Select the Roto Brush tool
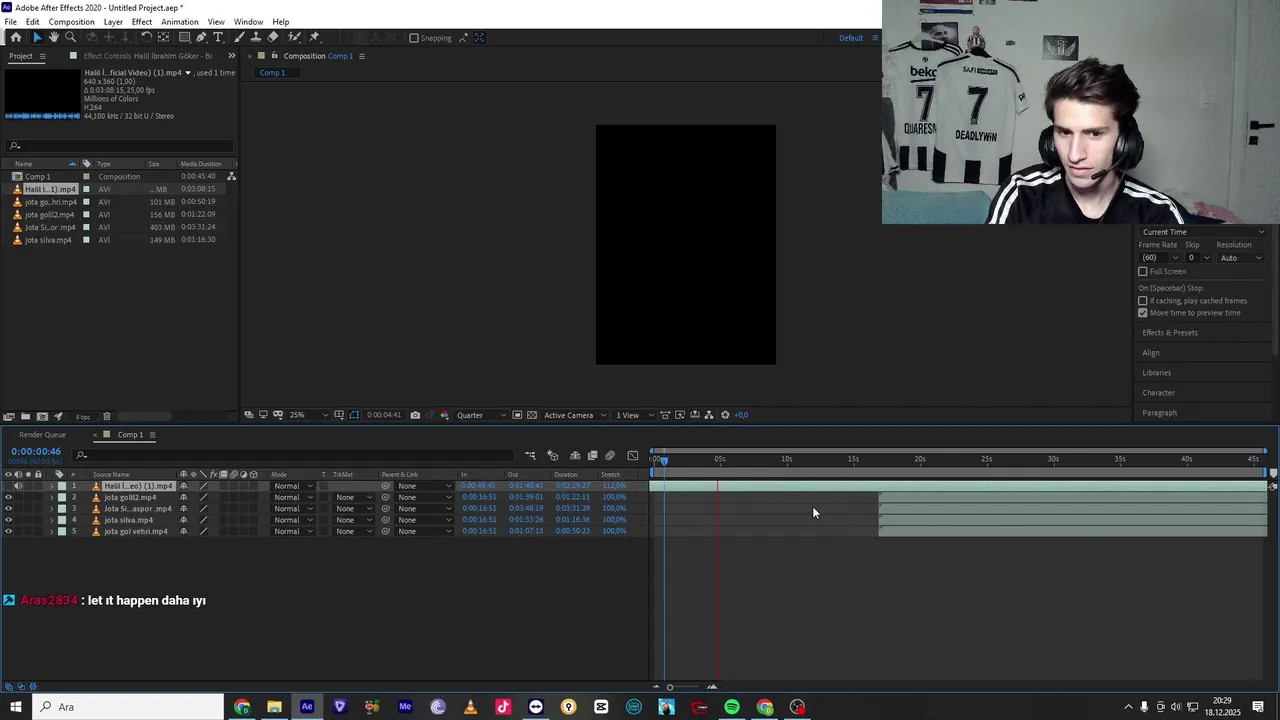 [x=294, y=37]
